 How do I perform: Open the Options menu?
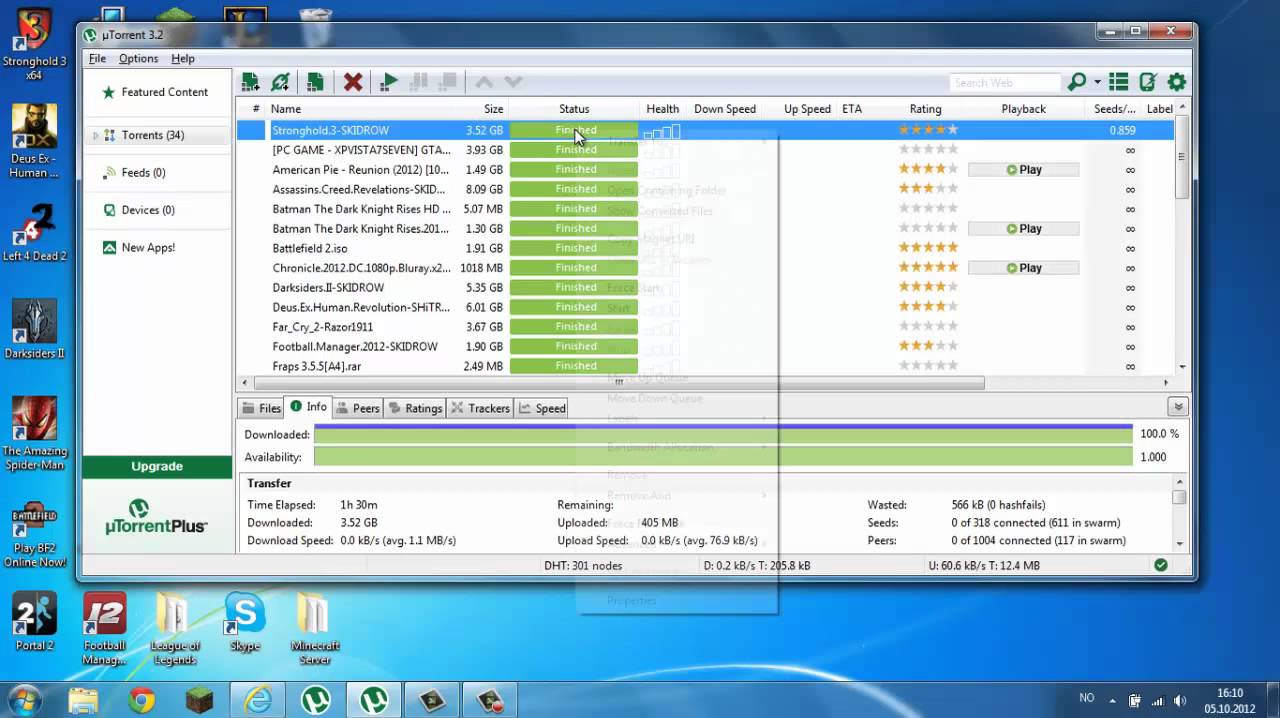[x=139, y=59]
